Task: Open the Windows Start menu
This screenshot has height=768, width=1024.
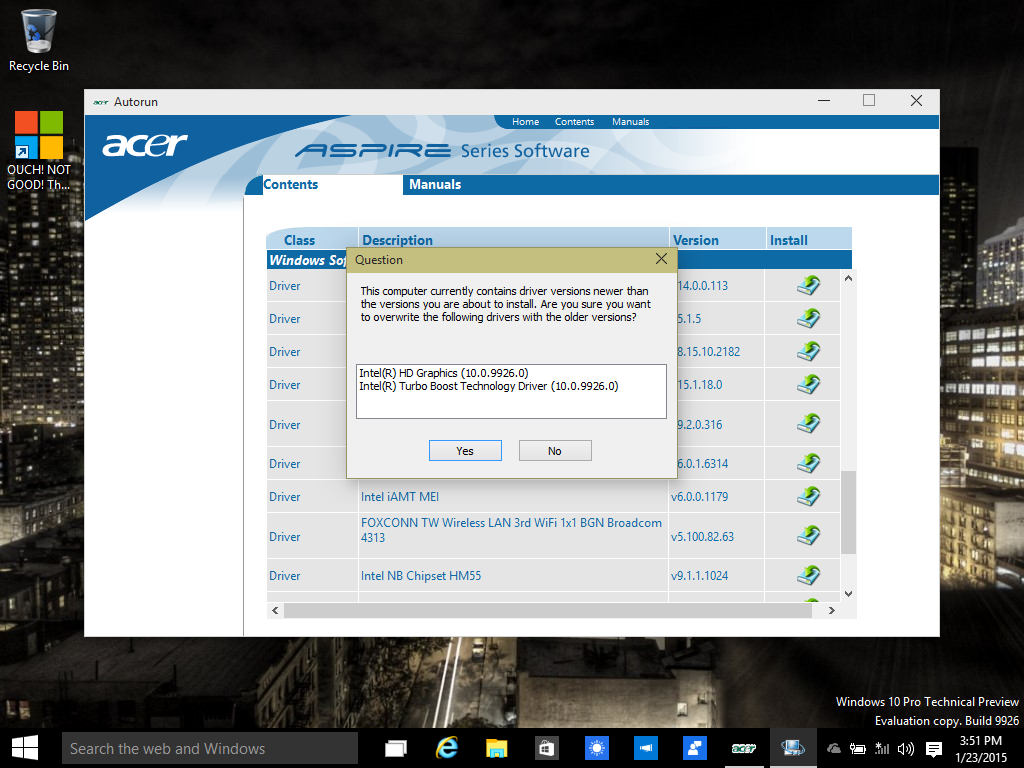Action: pos(25,748)
